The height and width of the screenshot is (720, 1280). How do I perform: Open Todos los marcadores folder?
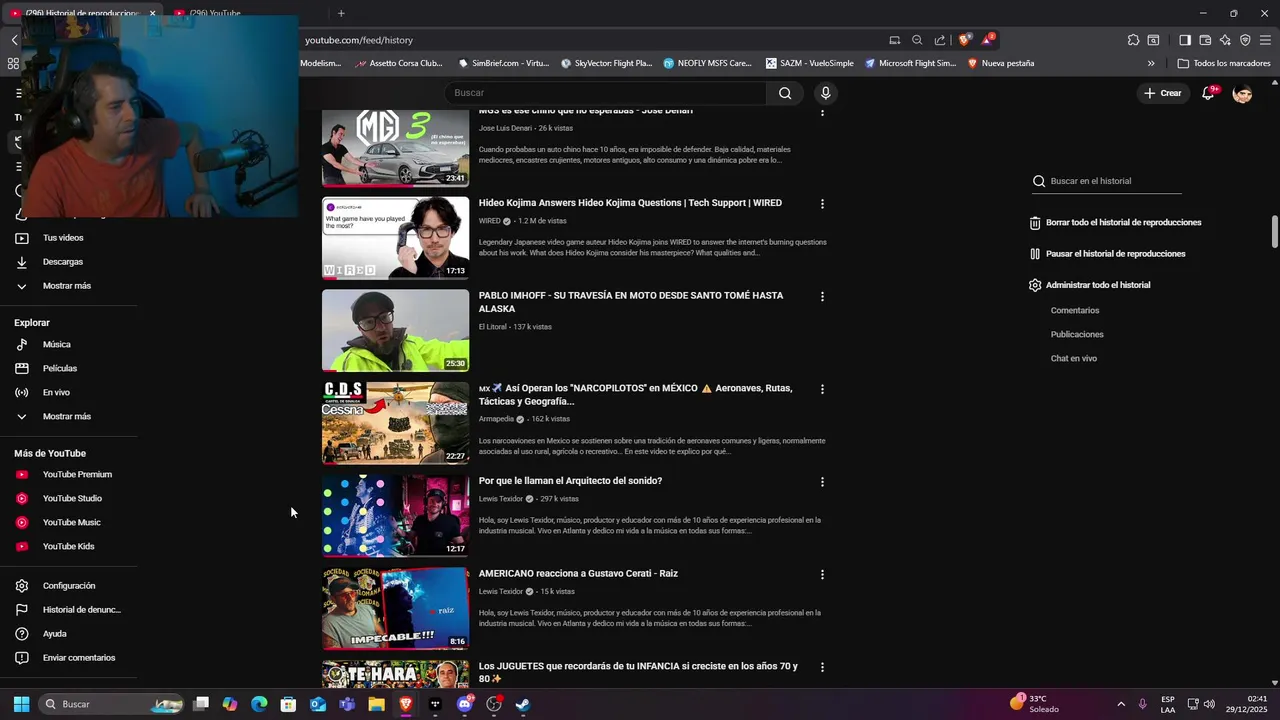tap(1224, 63)
